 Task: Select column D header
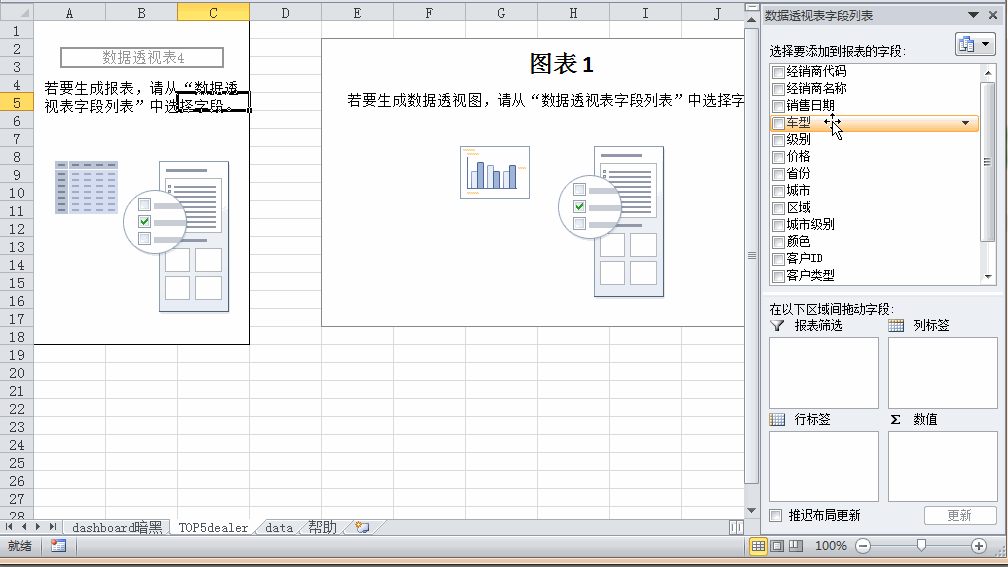click(x=285, y=12)
